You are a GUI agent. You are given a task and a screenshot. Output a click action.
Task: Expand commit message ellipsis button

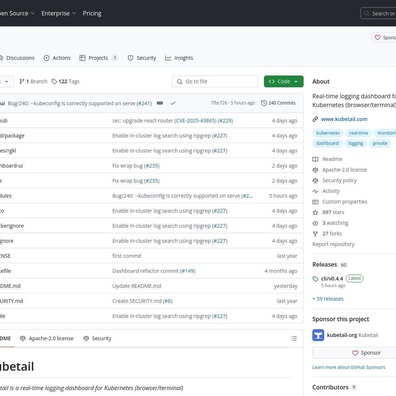tap(160, 103)
